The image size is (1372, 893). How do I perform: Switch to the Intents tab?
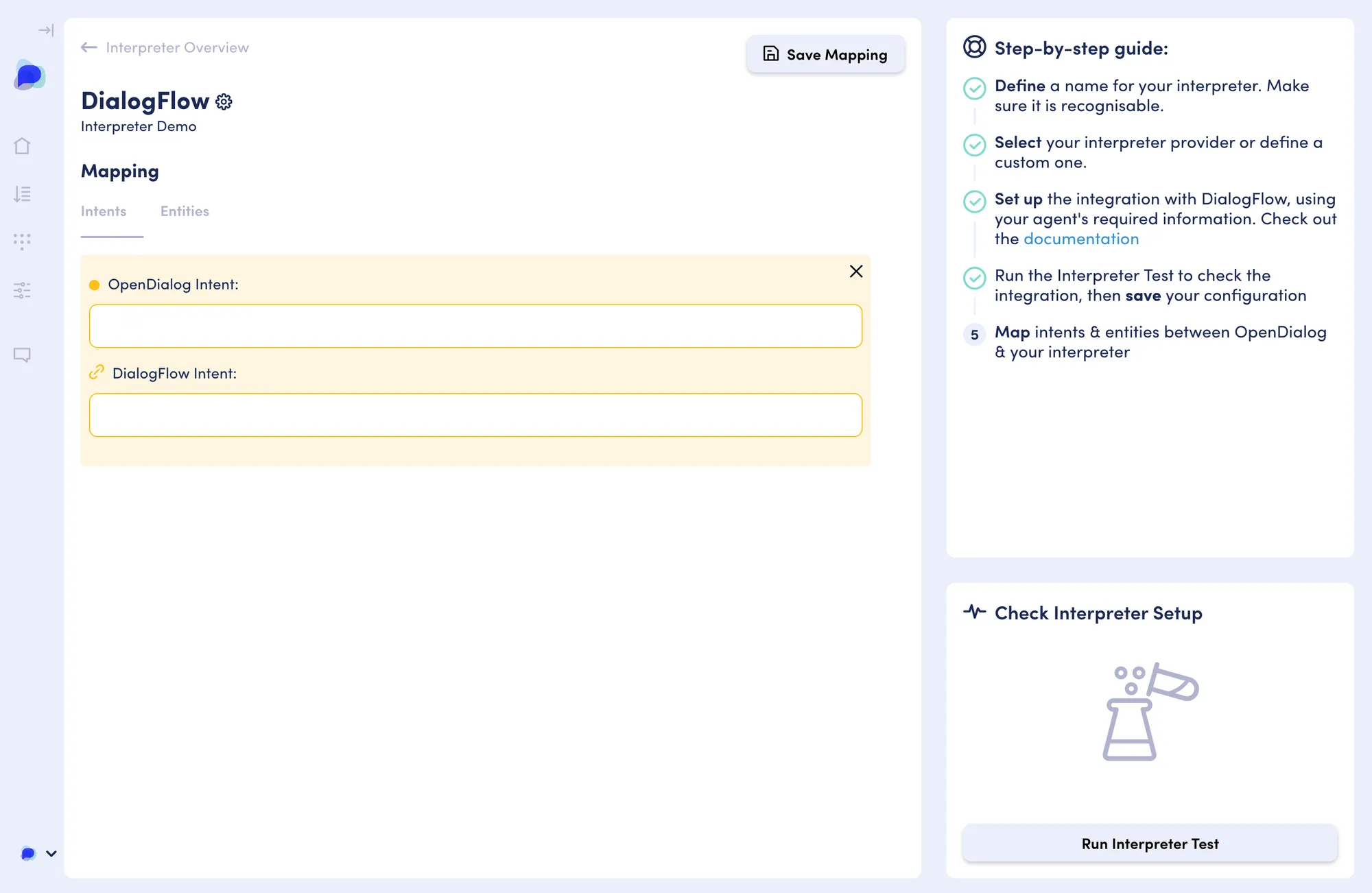click(104, 211)
